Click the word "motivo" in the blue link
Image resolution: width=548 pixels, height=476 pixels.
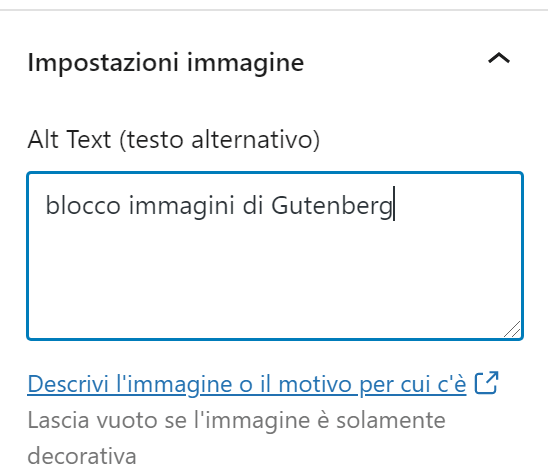click(x=315, y=384)
